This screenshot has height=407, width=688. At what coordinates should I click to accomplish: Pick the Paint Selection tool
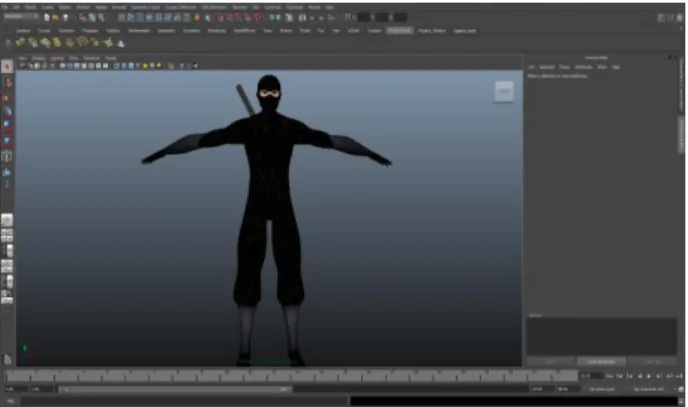[7, 97]
